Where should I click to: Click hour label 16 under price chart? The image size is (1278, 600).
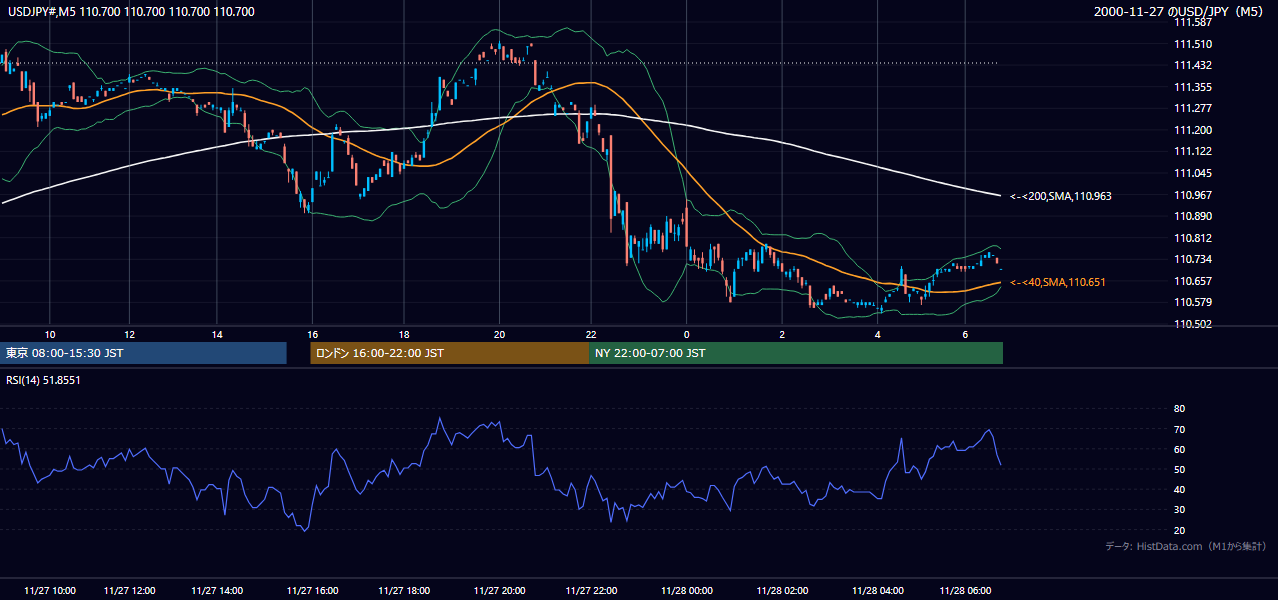click(x=312, y=334)
